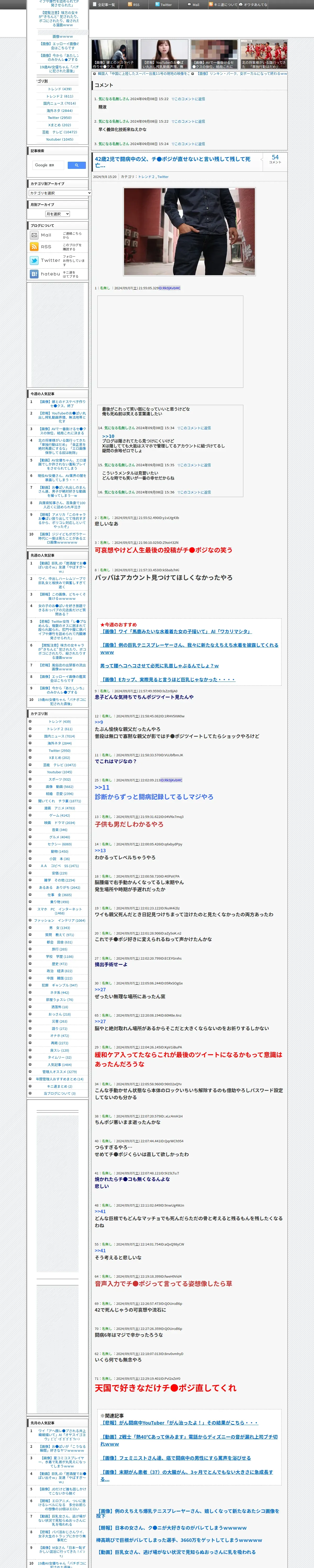This screenshot has width=314, height=1568.
Task: Click the envelope Mail icon under ブログについて
Action: click(x=34, y=235)
